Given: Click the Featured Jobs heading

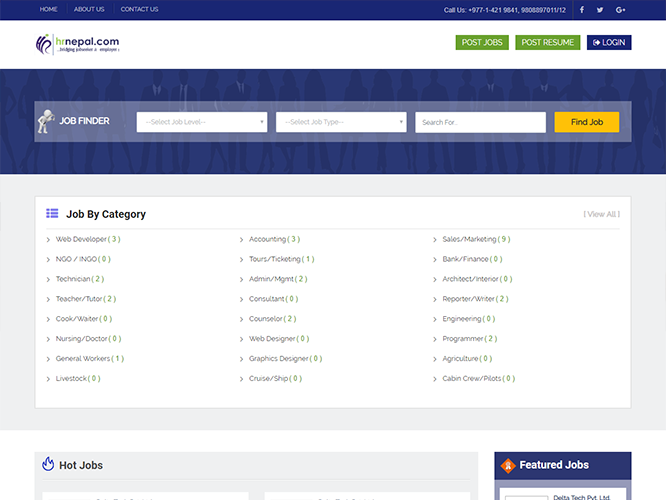Looking at the screenshot, I should pos(554,465).
